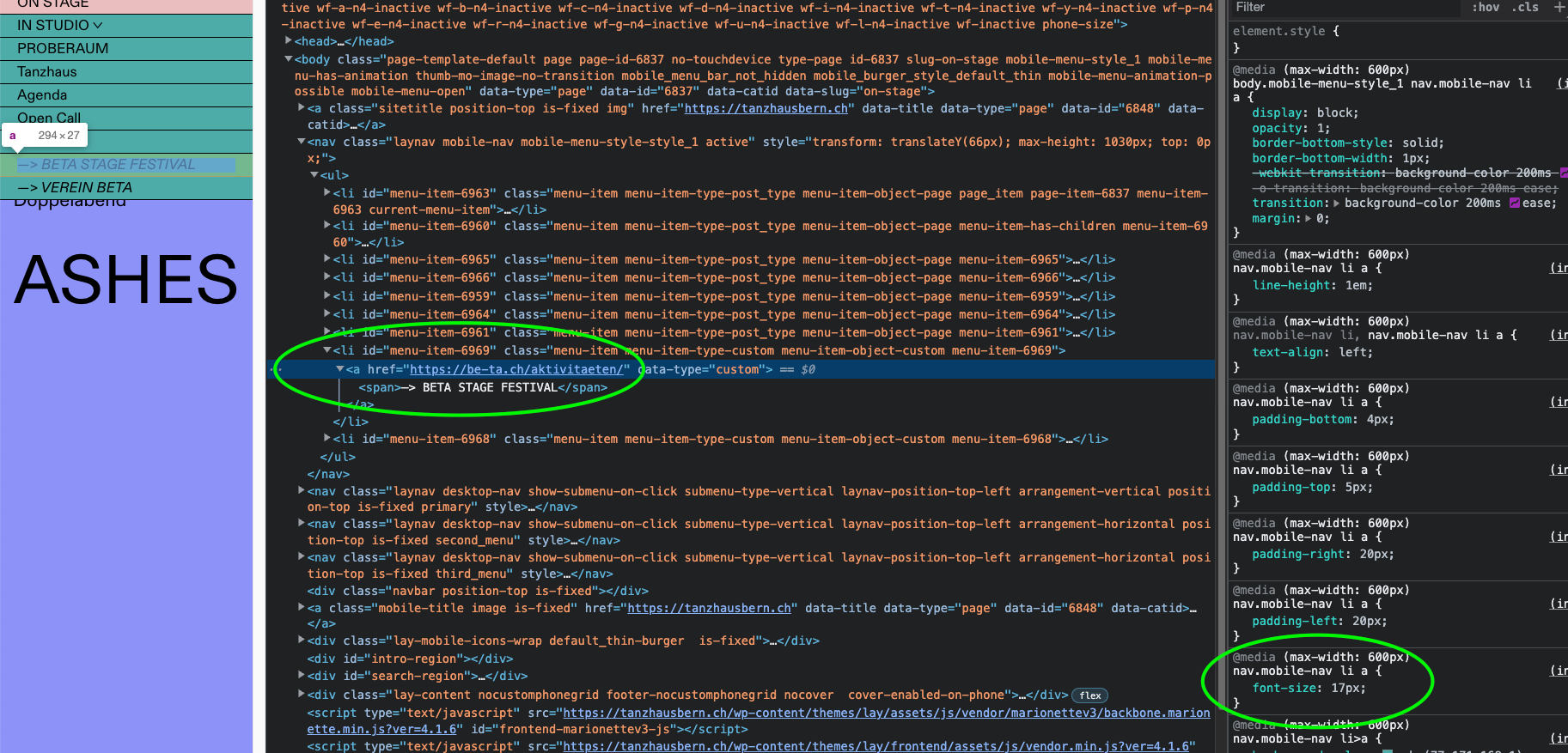Expand the head element node
Screen dimensions: 1568x753
[x=289, y=41]
